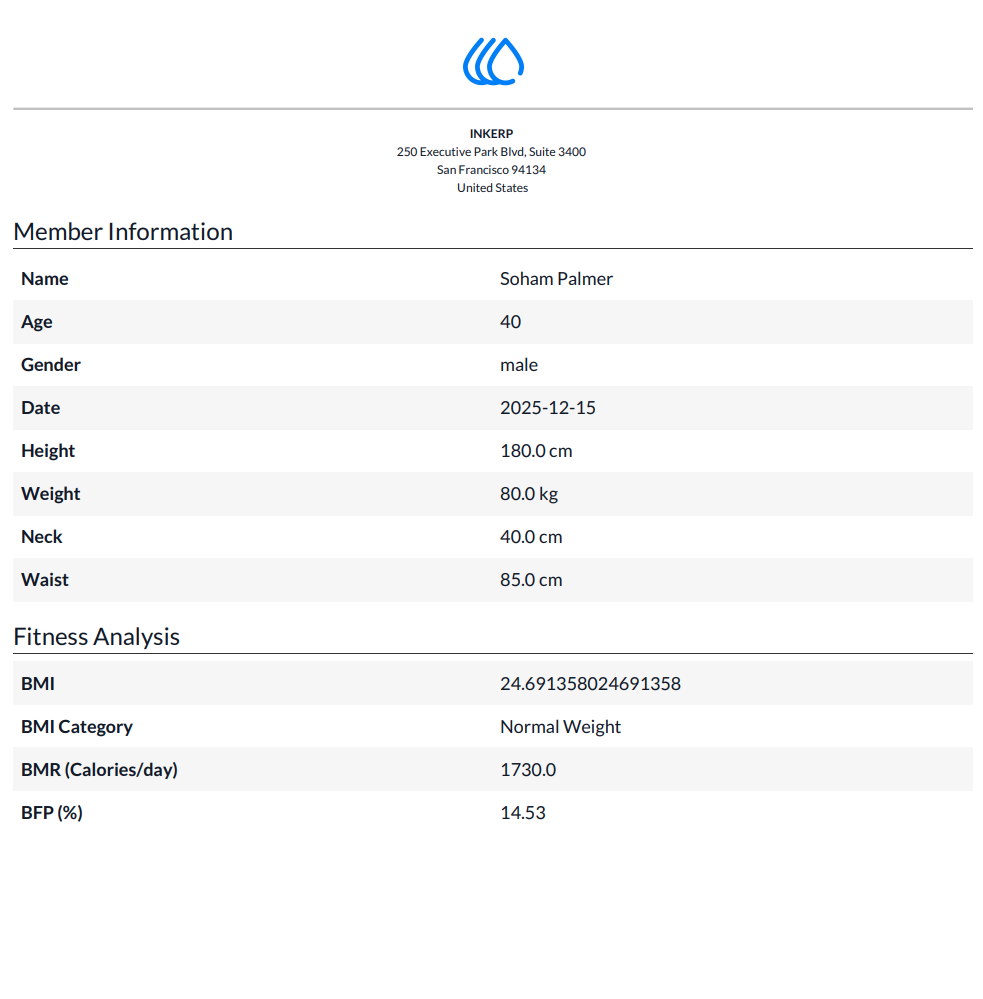Click the 'Neck' row label
This screenshot has height=999, width=983.
pos(41,536)
